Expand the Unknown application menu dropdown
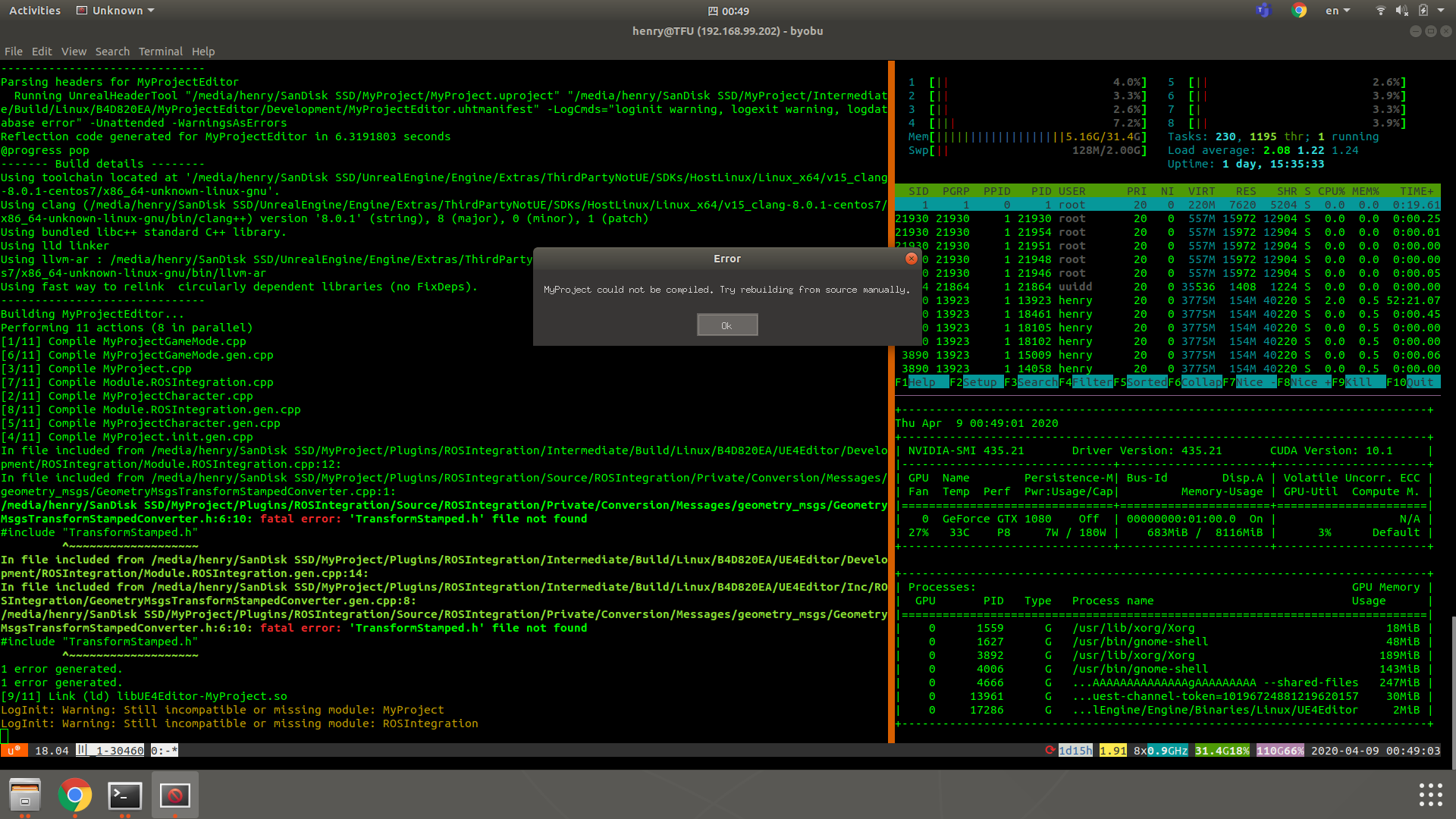The height and width of the screenshot is (819, 1456). [116, 11]
